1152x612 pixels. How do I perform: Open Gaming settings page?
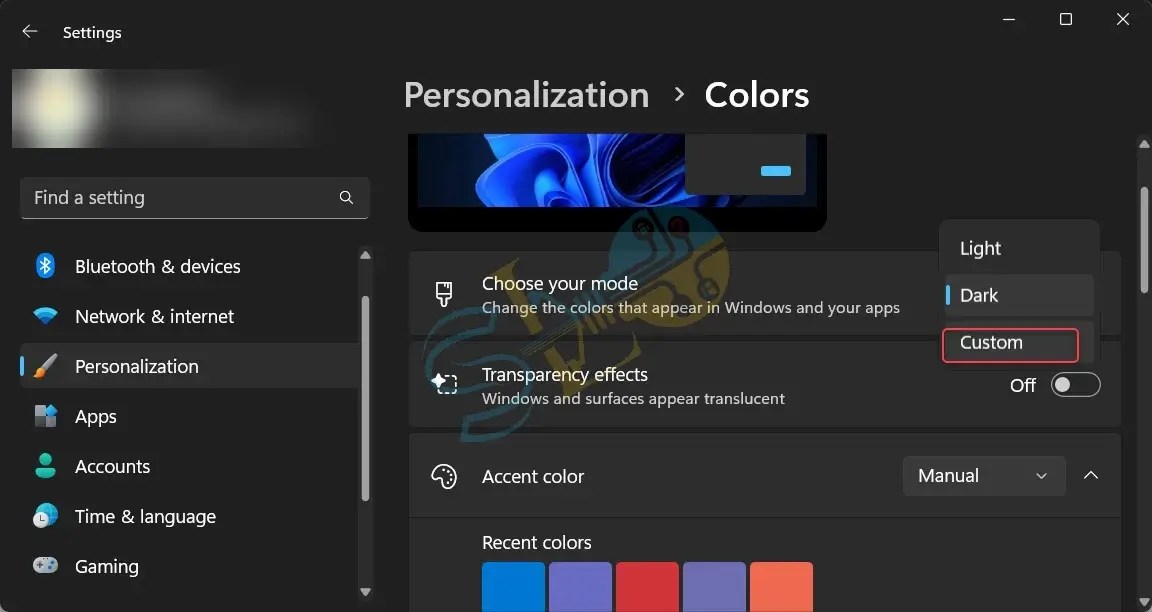tap(189, 566)
